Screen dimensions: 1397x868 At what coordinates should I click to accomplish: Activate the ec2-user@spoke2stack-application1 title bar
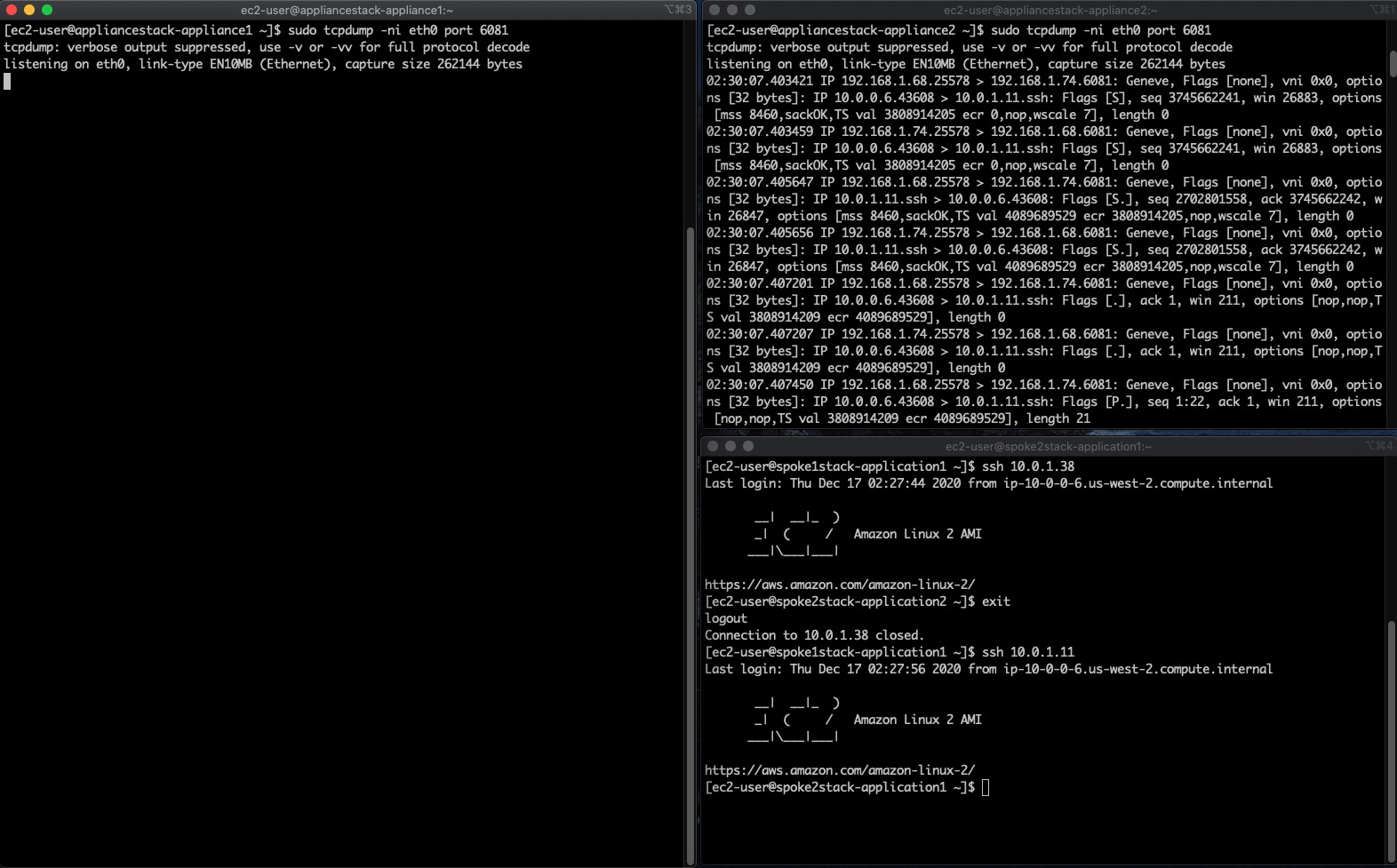[x=1049, y=446]
